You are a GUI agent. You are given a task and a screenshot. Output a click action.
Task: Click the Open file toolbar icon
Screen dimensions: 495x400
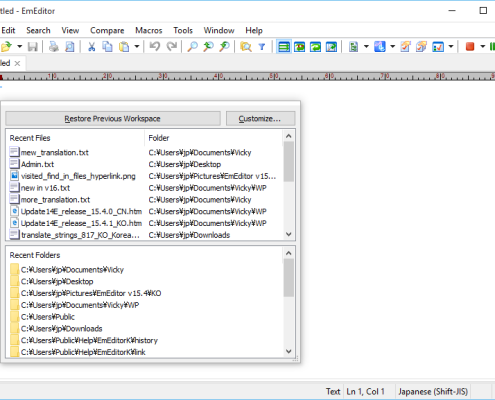pos(6,47)
